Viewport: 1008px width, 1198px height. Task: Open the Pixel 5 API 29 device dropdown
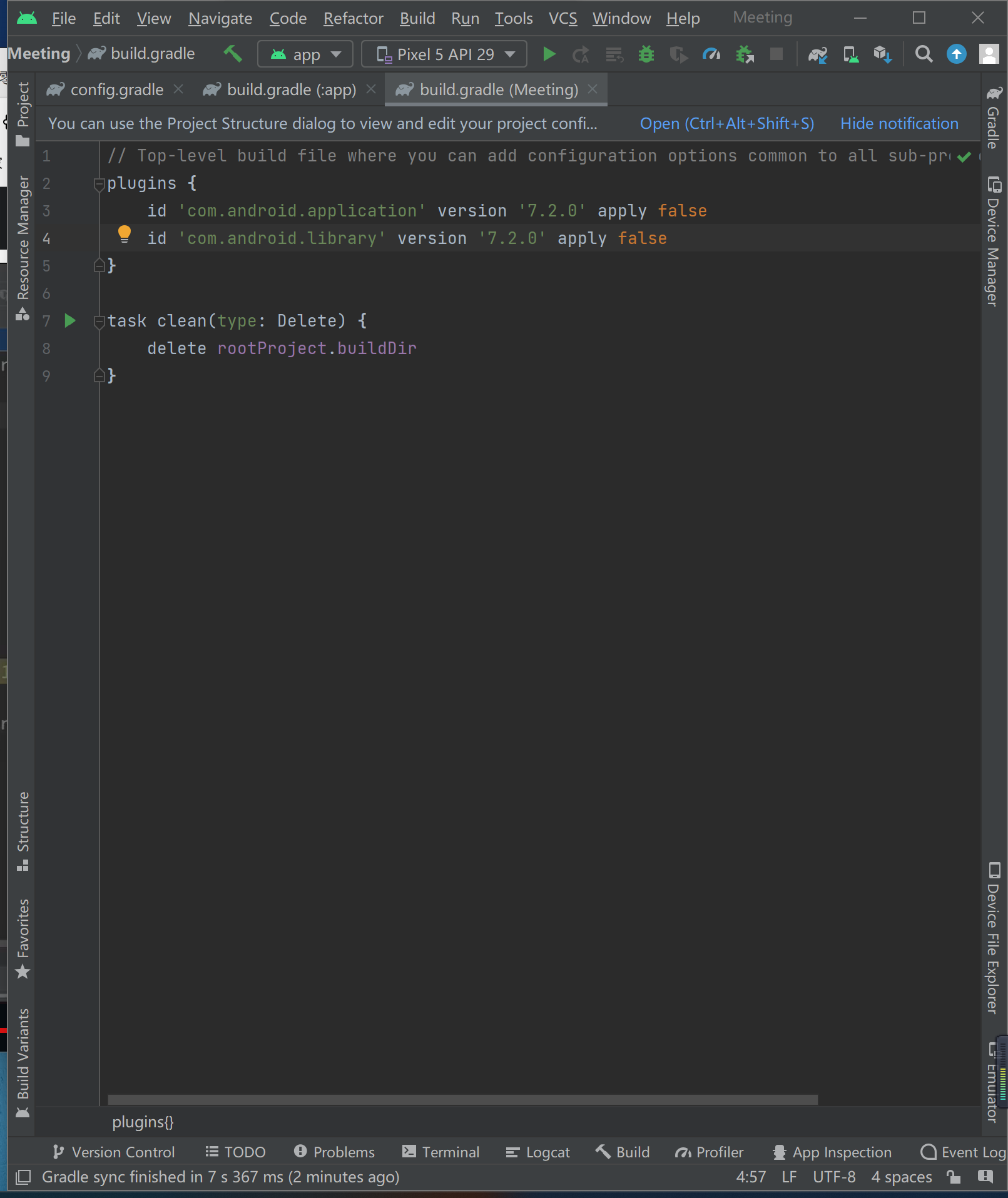(444, 54)
